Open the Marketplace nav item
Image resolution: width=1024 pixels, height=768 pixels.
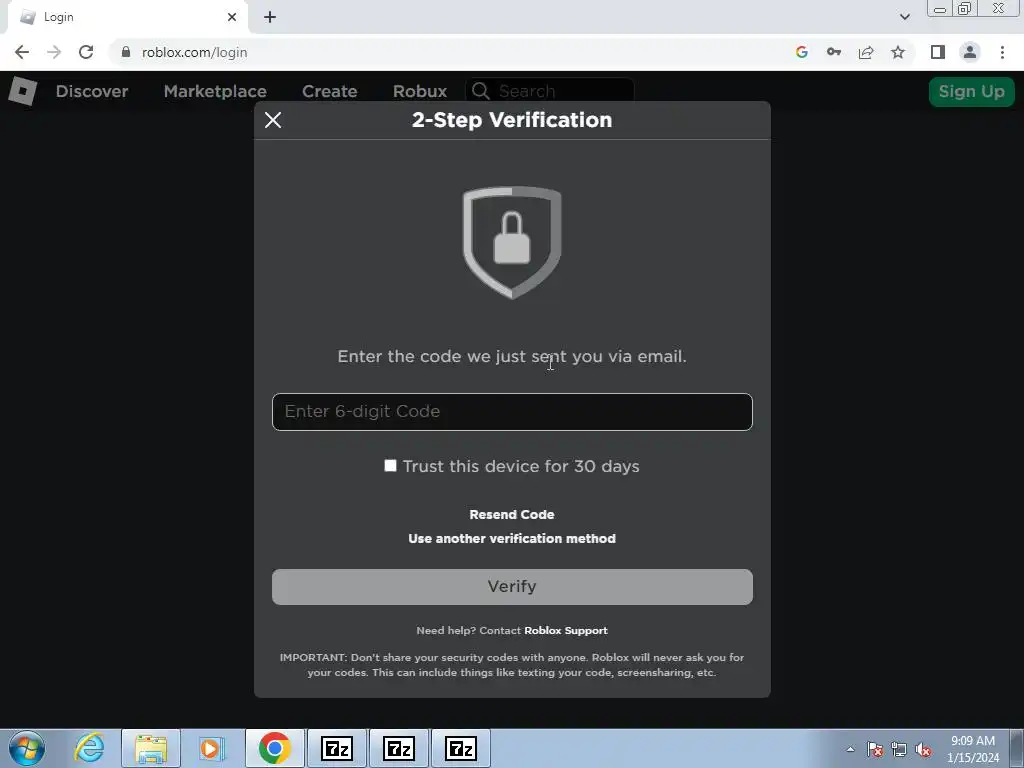(x=215, y=91)
